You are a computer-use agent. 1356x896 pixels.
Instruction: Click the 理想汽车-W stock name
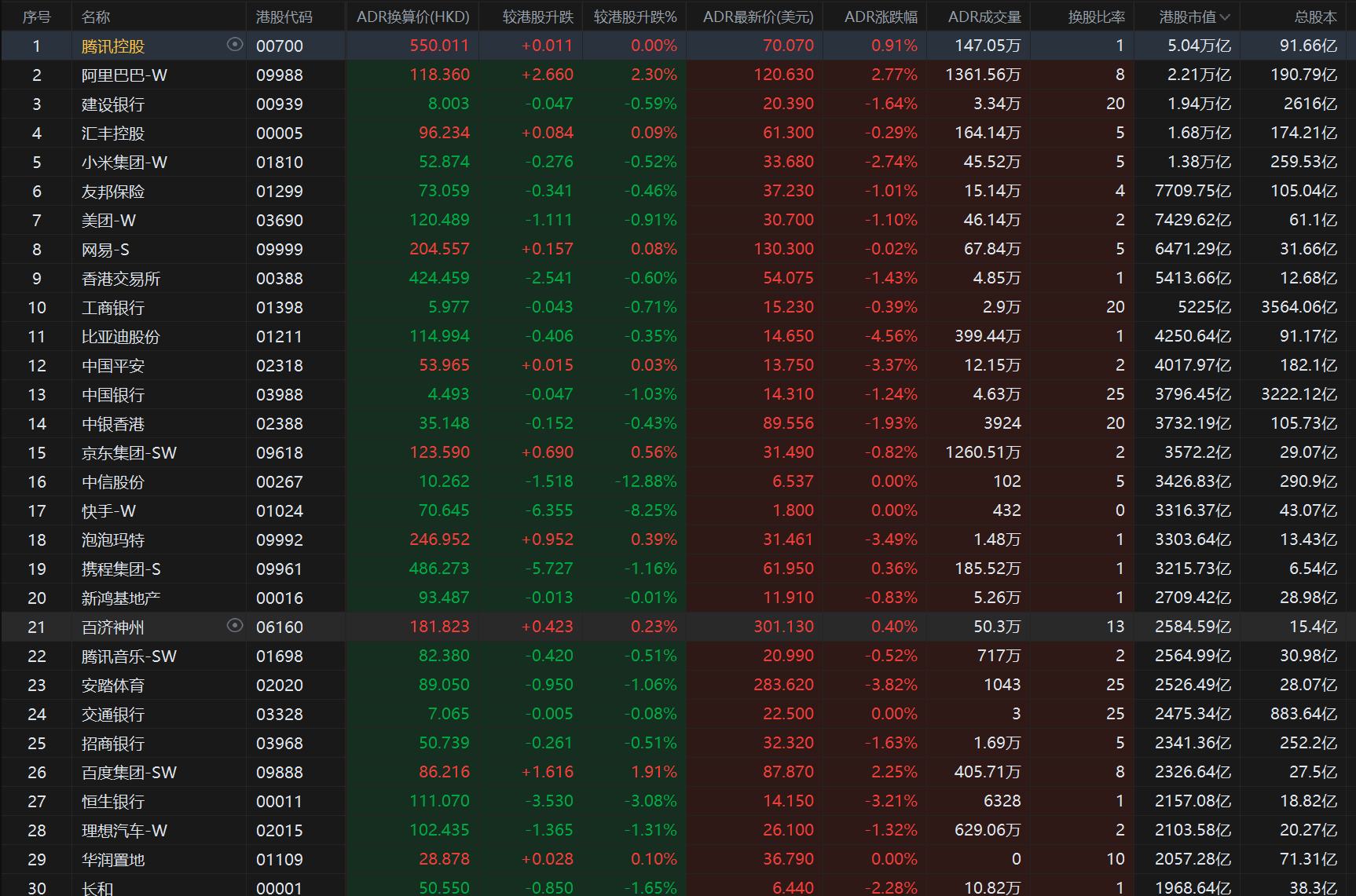click(124, 831)
